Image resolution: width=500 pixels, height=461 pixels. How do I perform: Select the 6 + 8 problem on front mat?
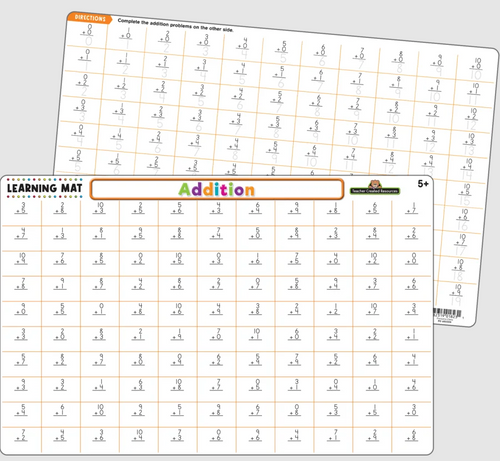click(x=412, y=435)
